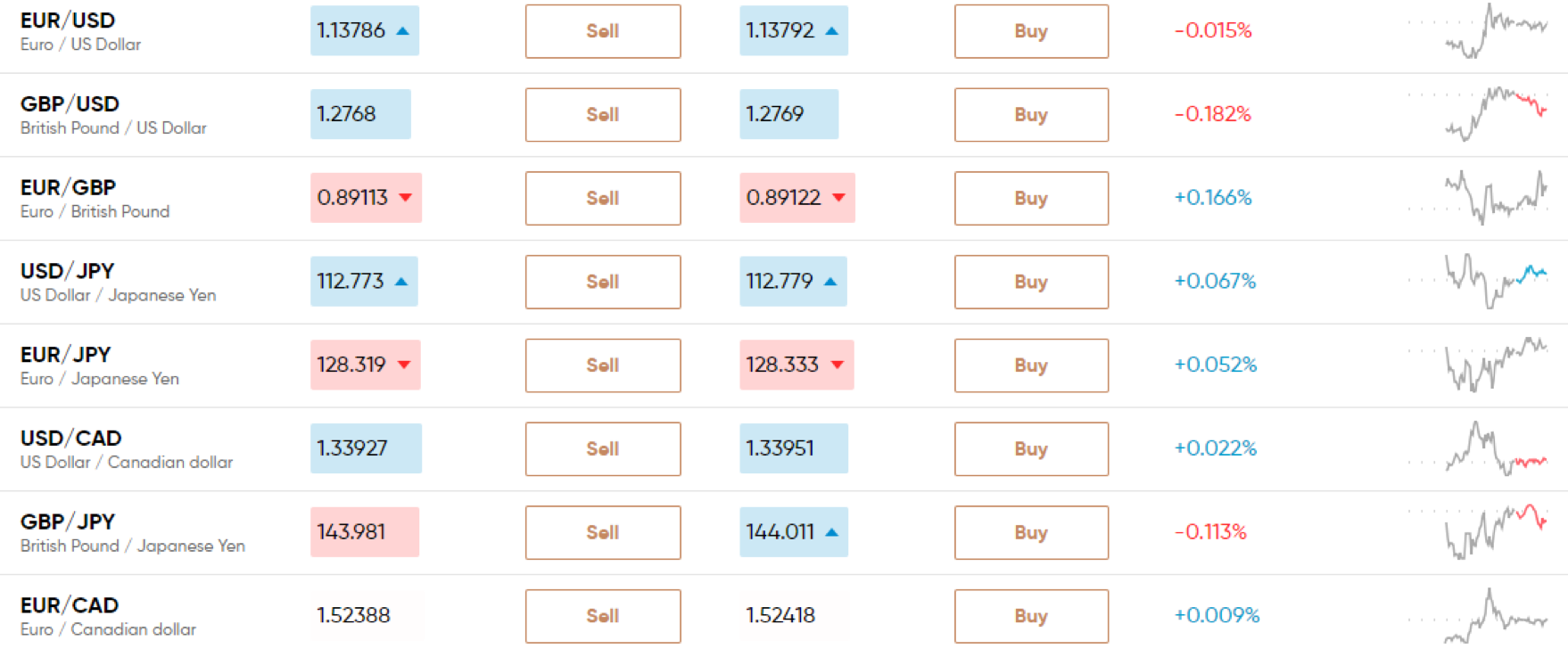This screenshot has width=1568, height=657.
Task: Buy the GBP/USD pair
Action: (x=1032, y=115)
